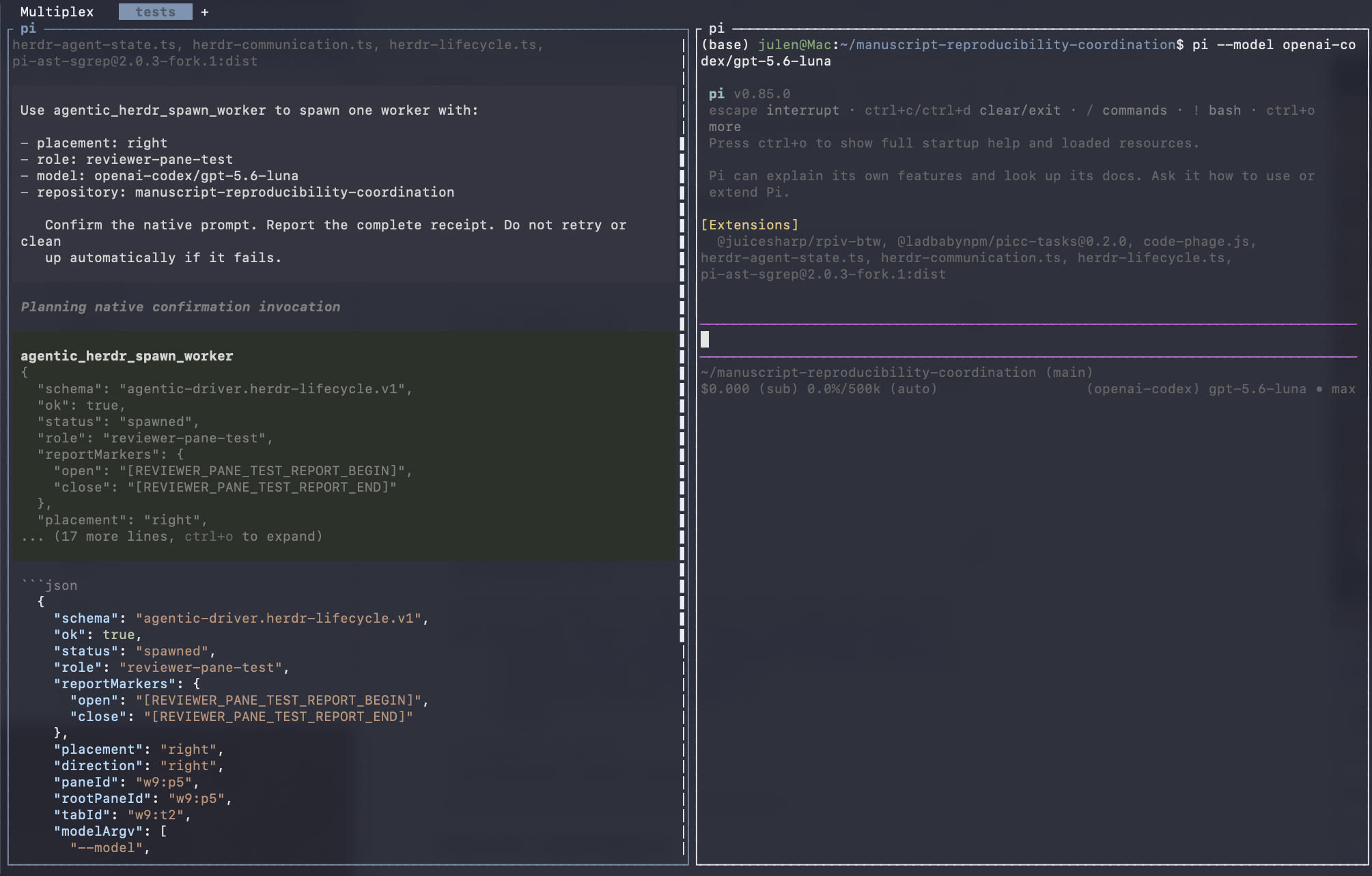Click '"status": "spawned"' in the lower JSON block
The image size is (1372, 876).
point(135,651)
